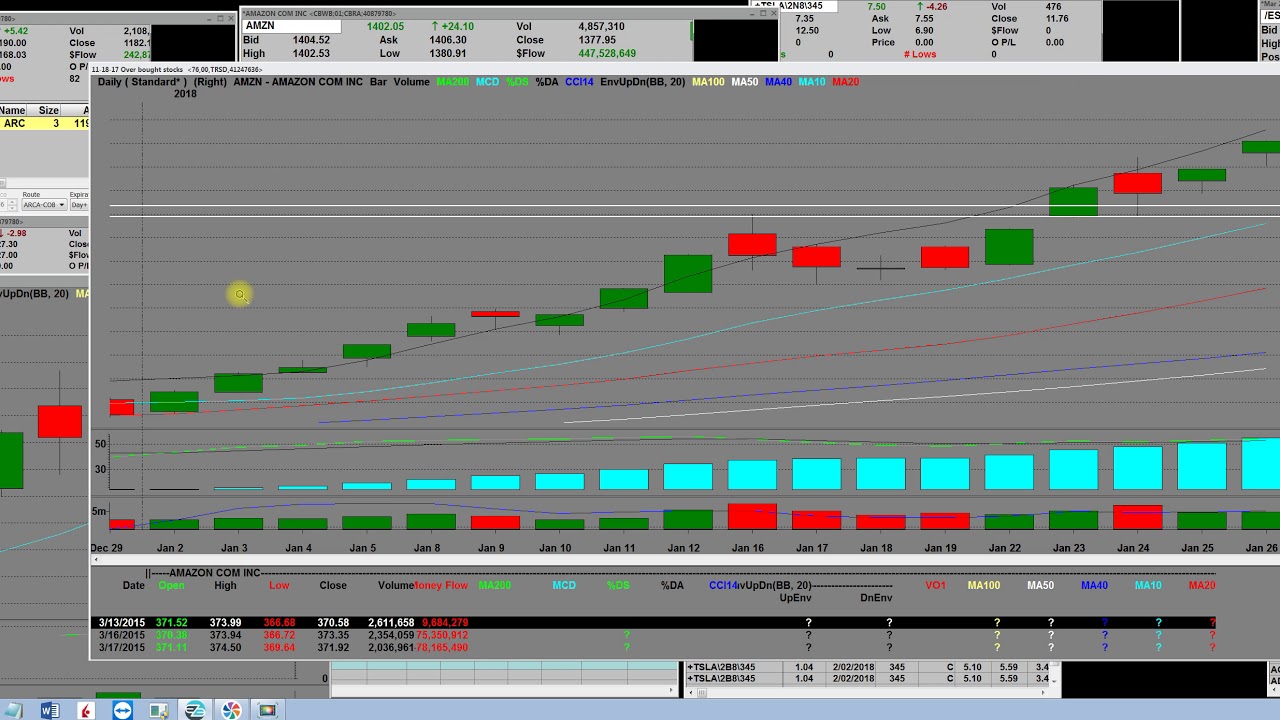Click the horizontal scrollbar below data table
The width and height of the screenshot is (1280, 720).
coord(503,690)
